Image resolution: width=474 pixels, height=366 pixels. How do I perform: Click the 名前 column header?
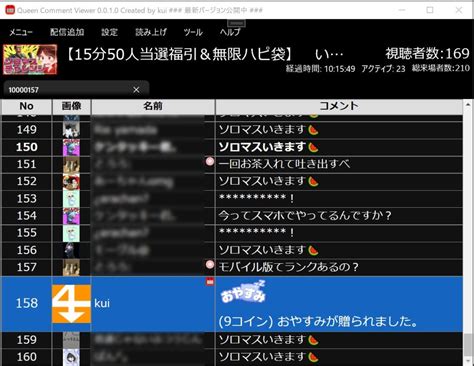pos(153,106)
